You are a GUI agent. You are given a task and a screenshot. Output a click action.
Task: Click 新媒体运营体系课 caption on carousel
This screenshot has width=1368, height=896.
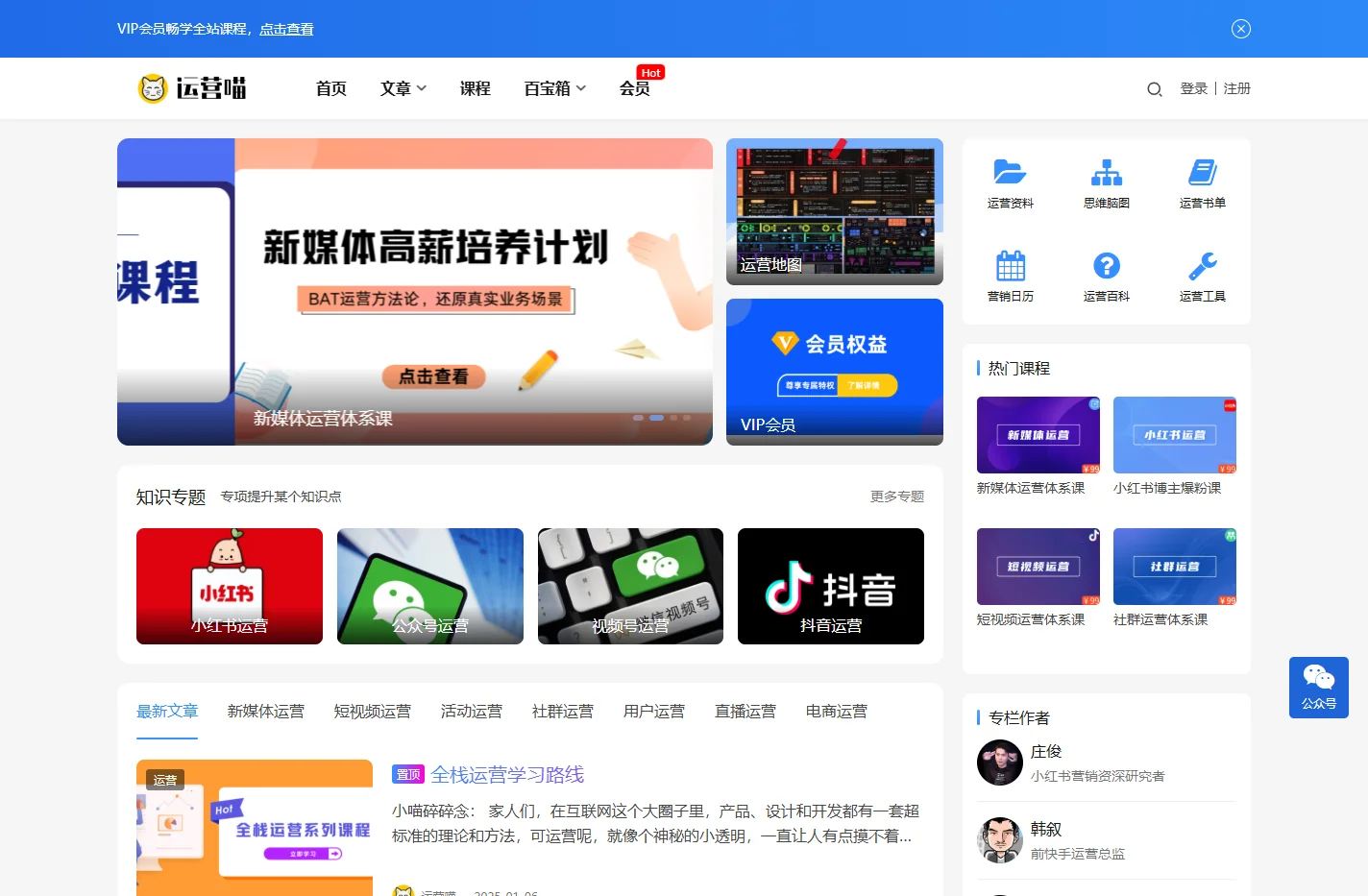click(x=323, y=419)
